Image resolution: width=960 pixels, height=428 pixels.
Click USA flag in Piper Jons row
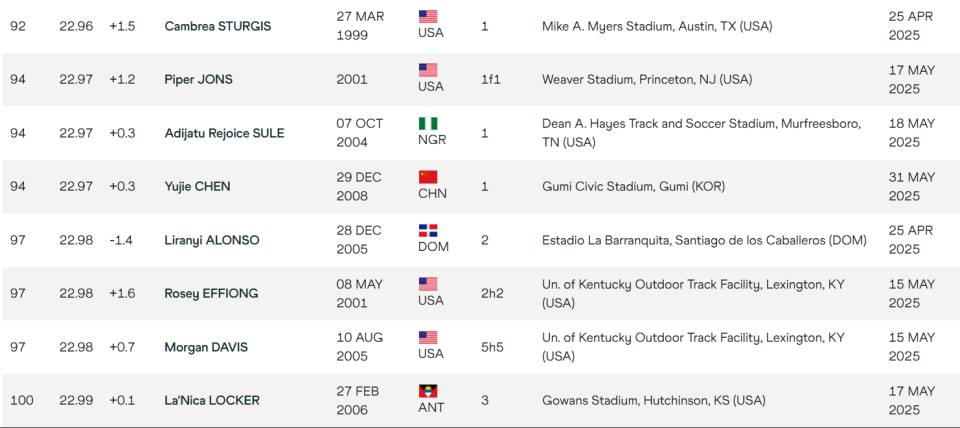(428, 70)
